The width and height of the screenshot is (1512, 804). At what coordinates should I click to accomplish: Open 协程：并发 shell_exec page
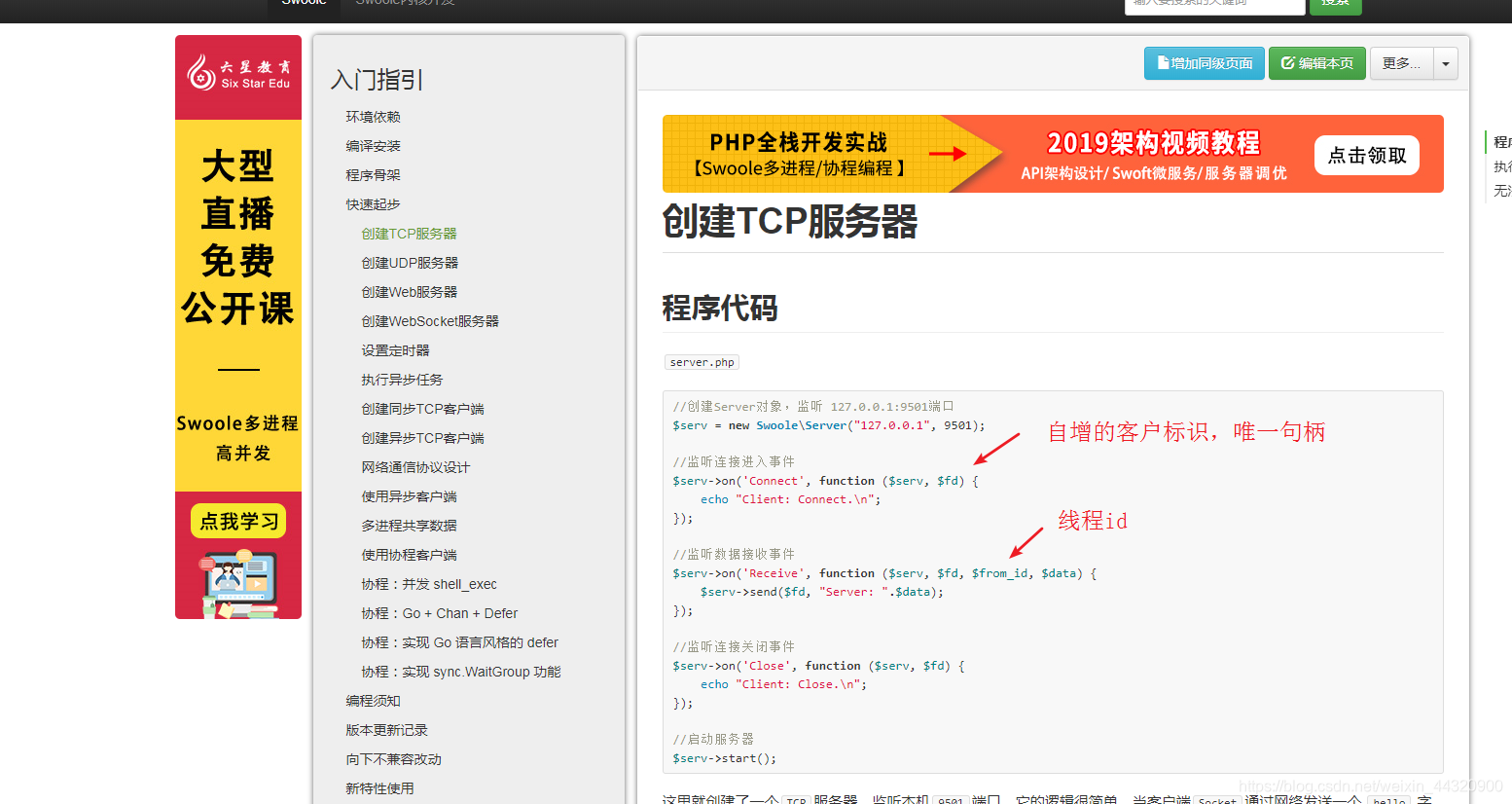tap(429, 584)
